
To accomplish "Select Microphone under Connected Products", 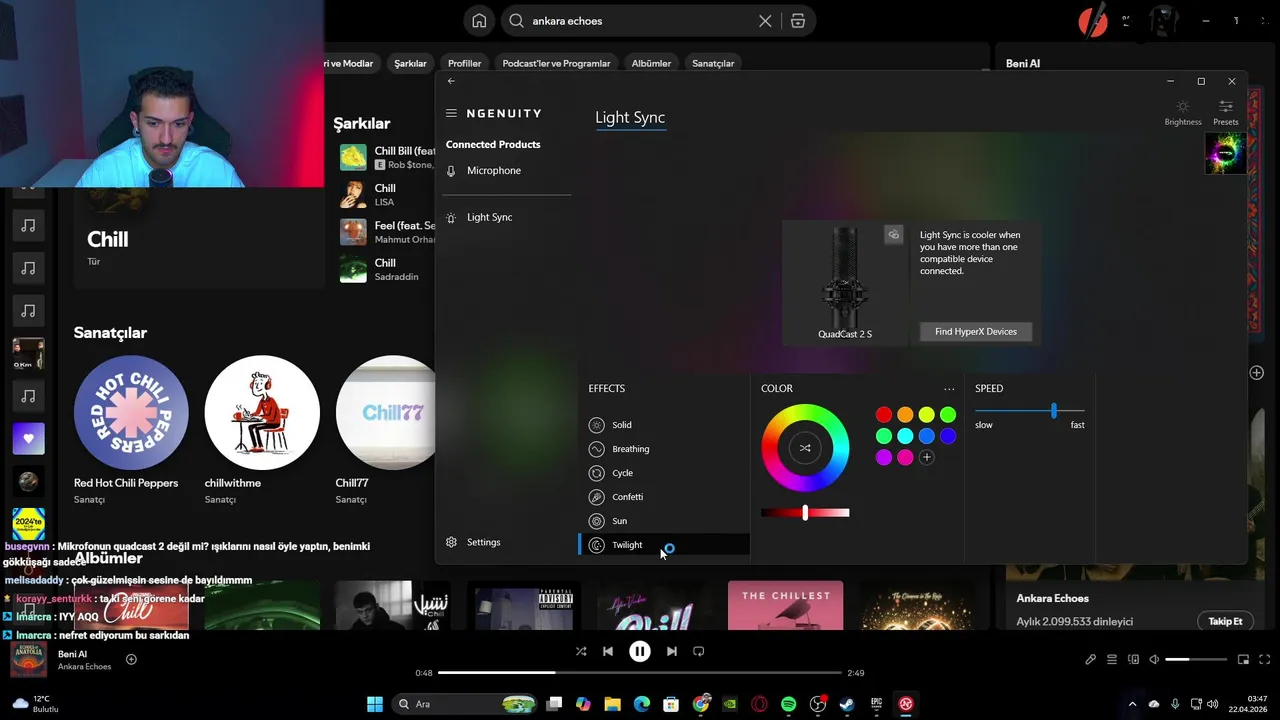I will click(x=506, y=171).
